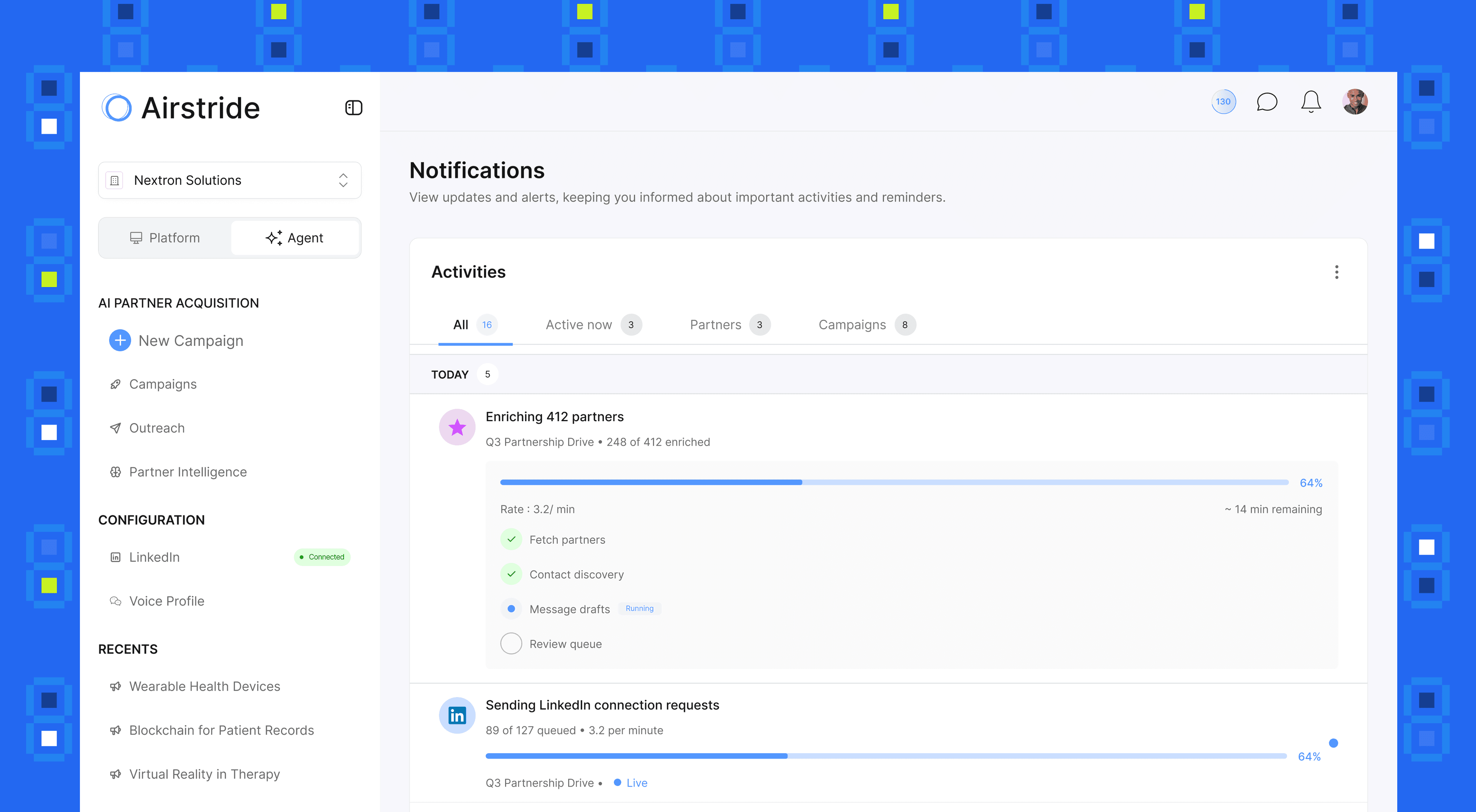Click the rocket icon next to Campaigns
Image resolution: width=1476 pixels, height=812 pixels.
click(115, 385)
